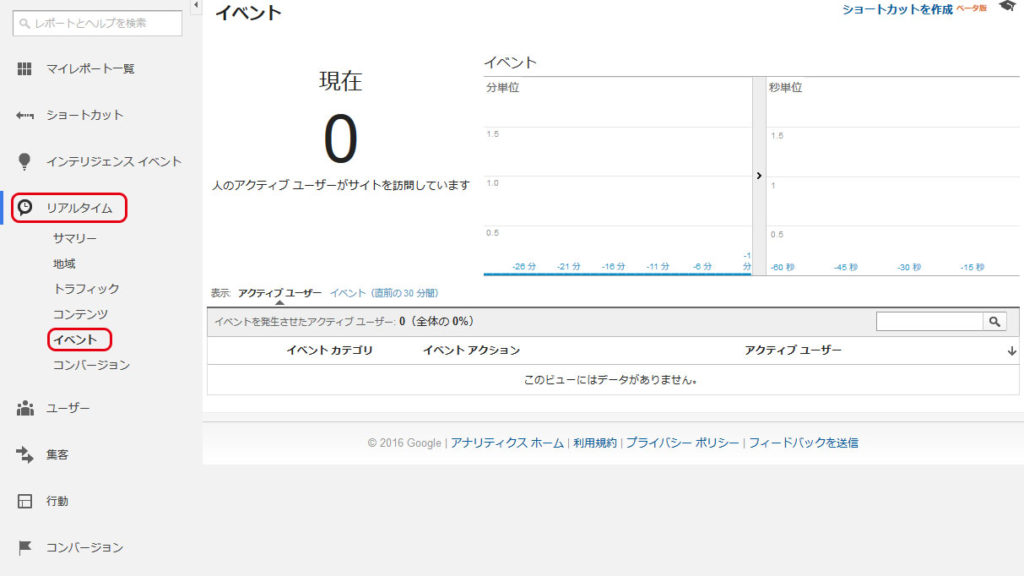Collapse the sidebar with the left arrow
This screenshot has width=1024, height=576.
(x=195, y=6)
